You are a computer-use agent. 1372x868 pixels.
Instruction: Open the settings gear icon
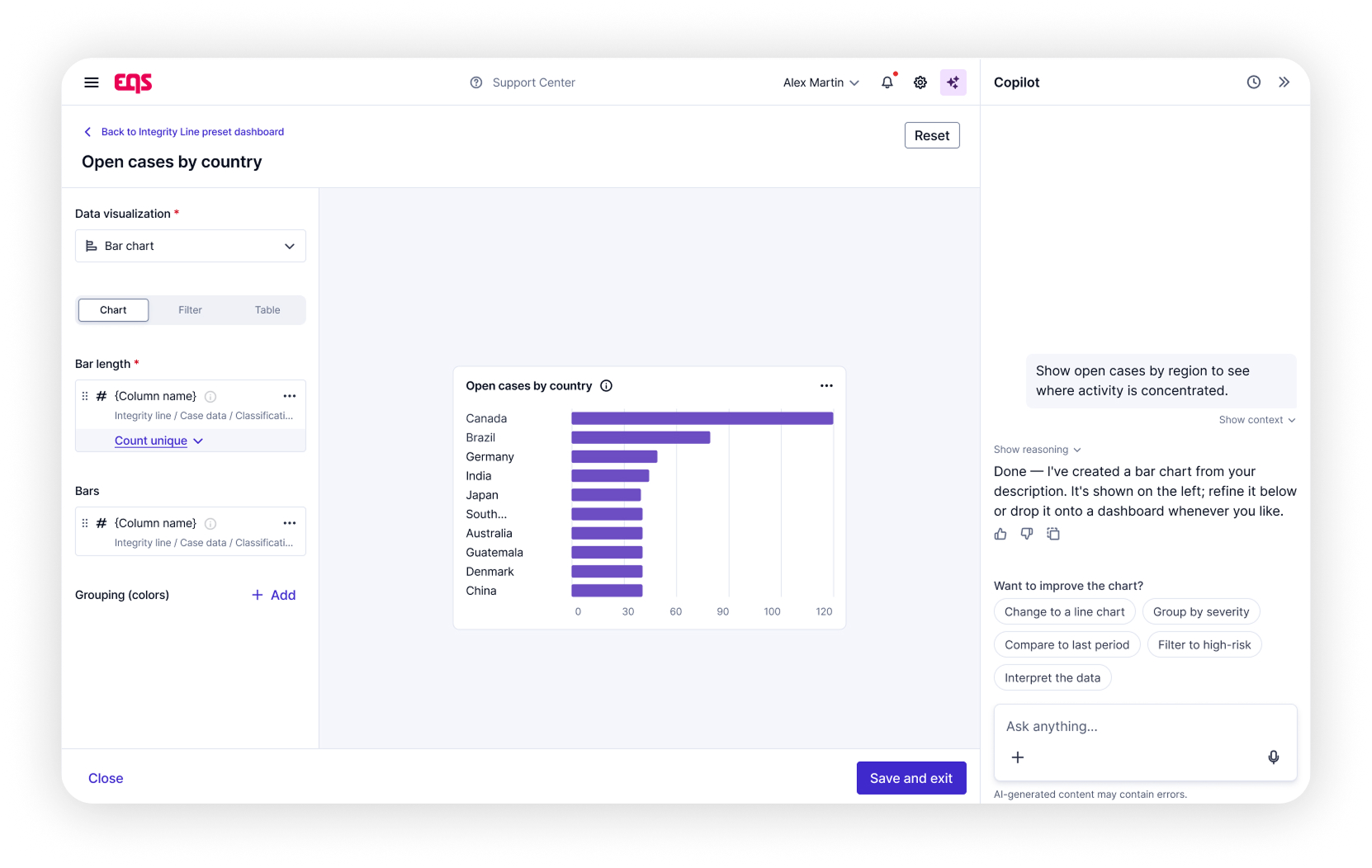(x=920, y=83)
